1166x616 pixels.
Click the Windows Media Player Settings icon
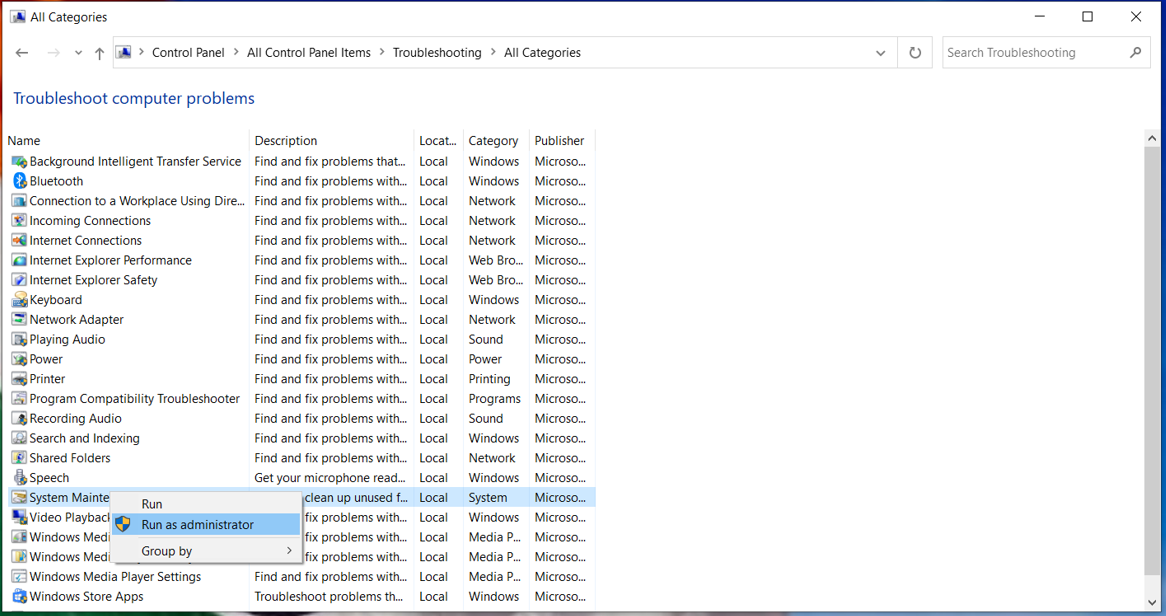coord(20,577)
